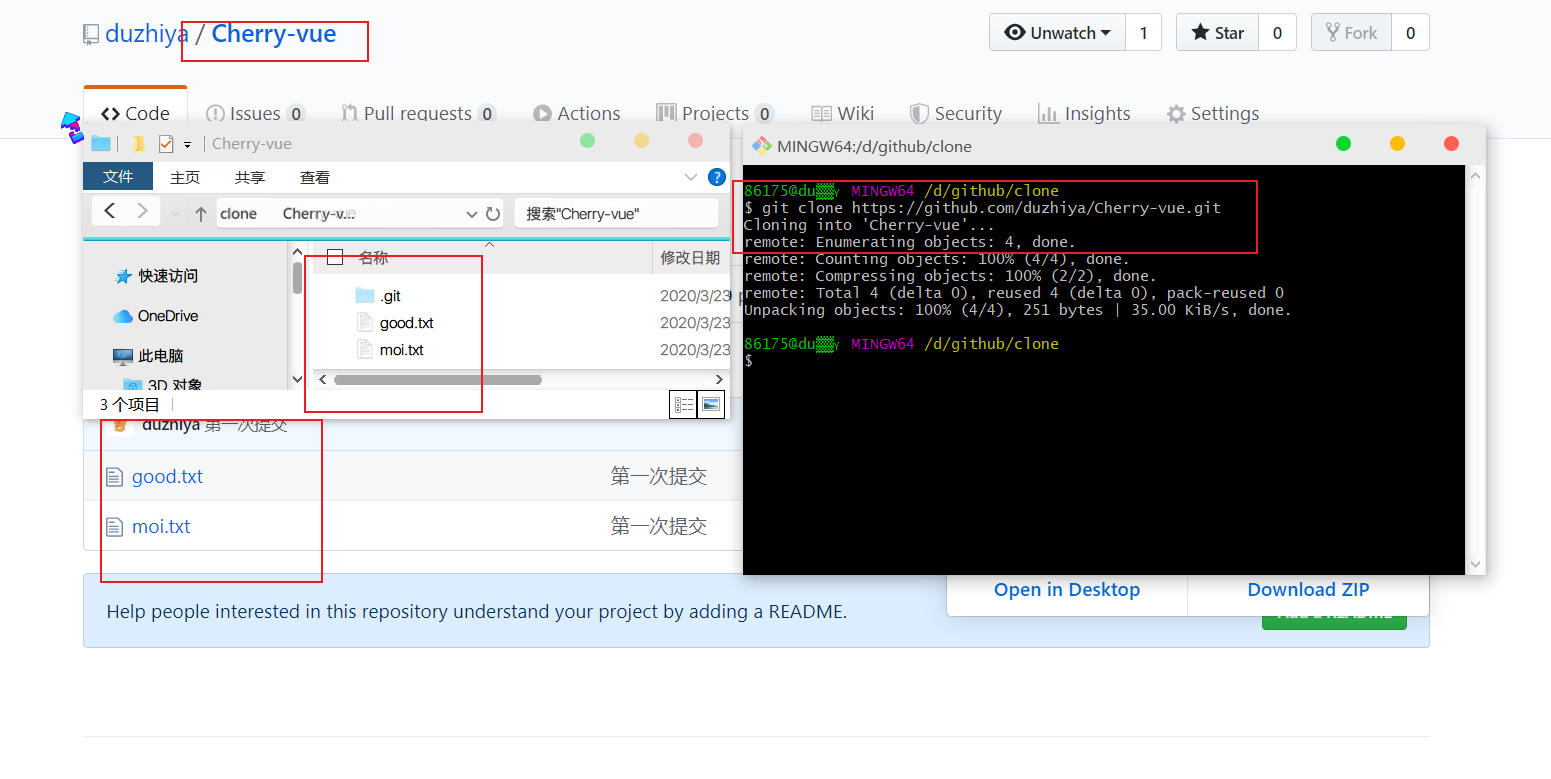This screenshot has width=1551, height=779.
Task: Select moi.txt in the Explorer file list
Action: (x=401, y=350)
